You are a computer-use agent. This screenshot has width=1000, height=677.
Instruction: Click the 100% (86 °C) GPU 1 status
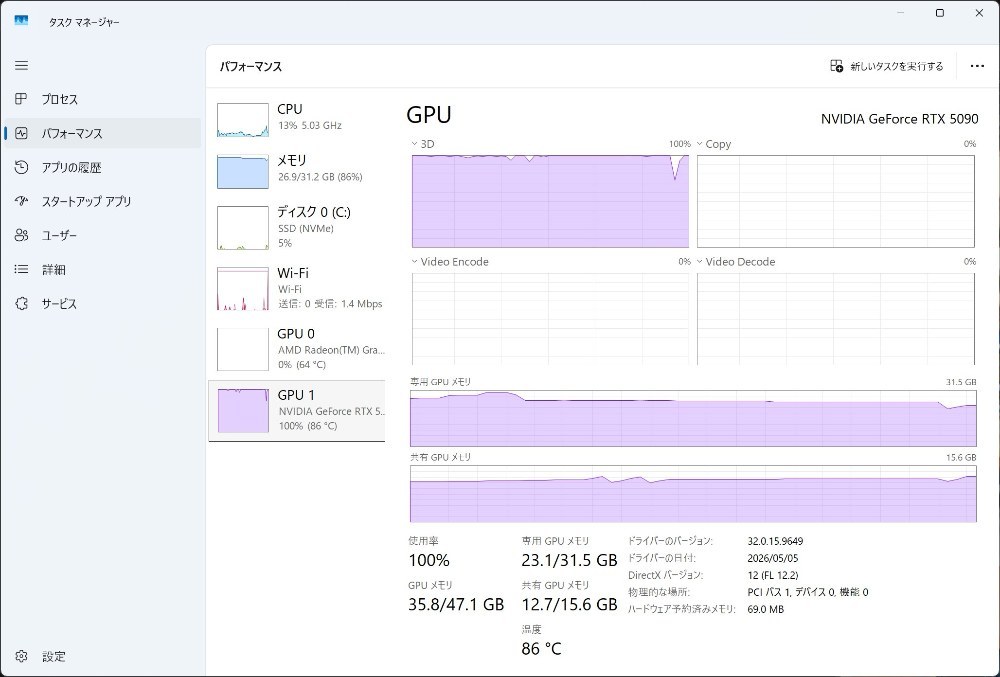pyautogui.click(x=308, y=426)
